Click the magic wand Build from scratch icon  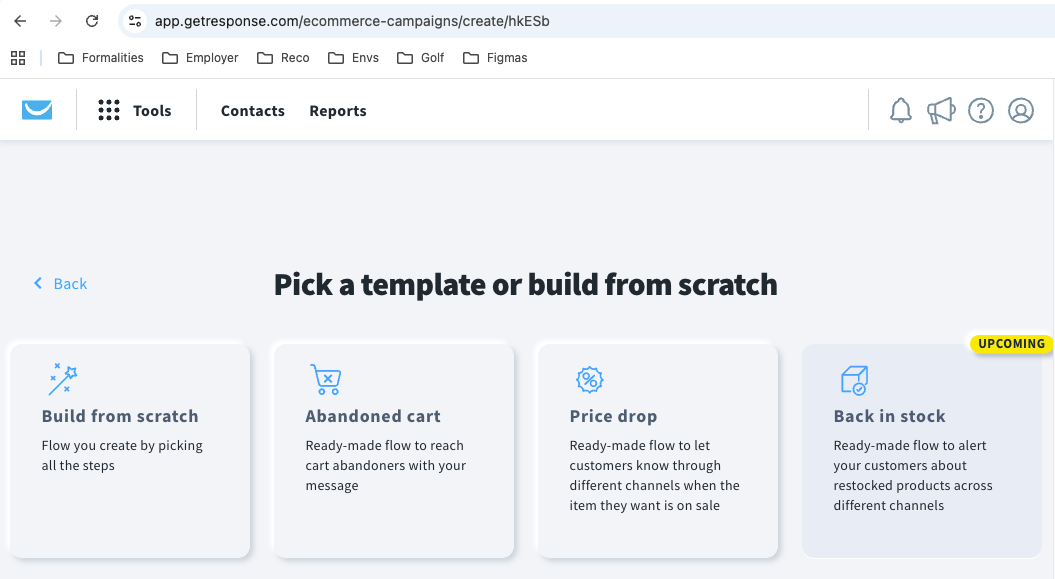[x=62, y=379]
